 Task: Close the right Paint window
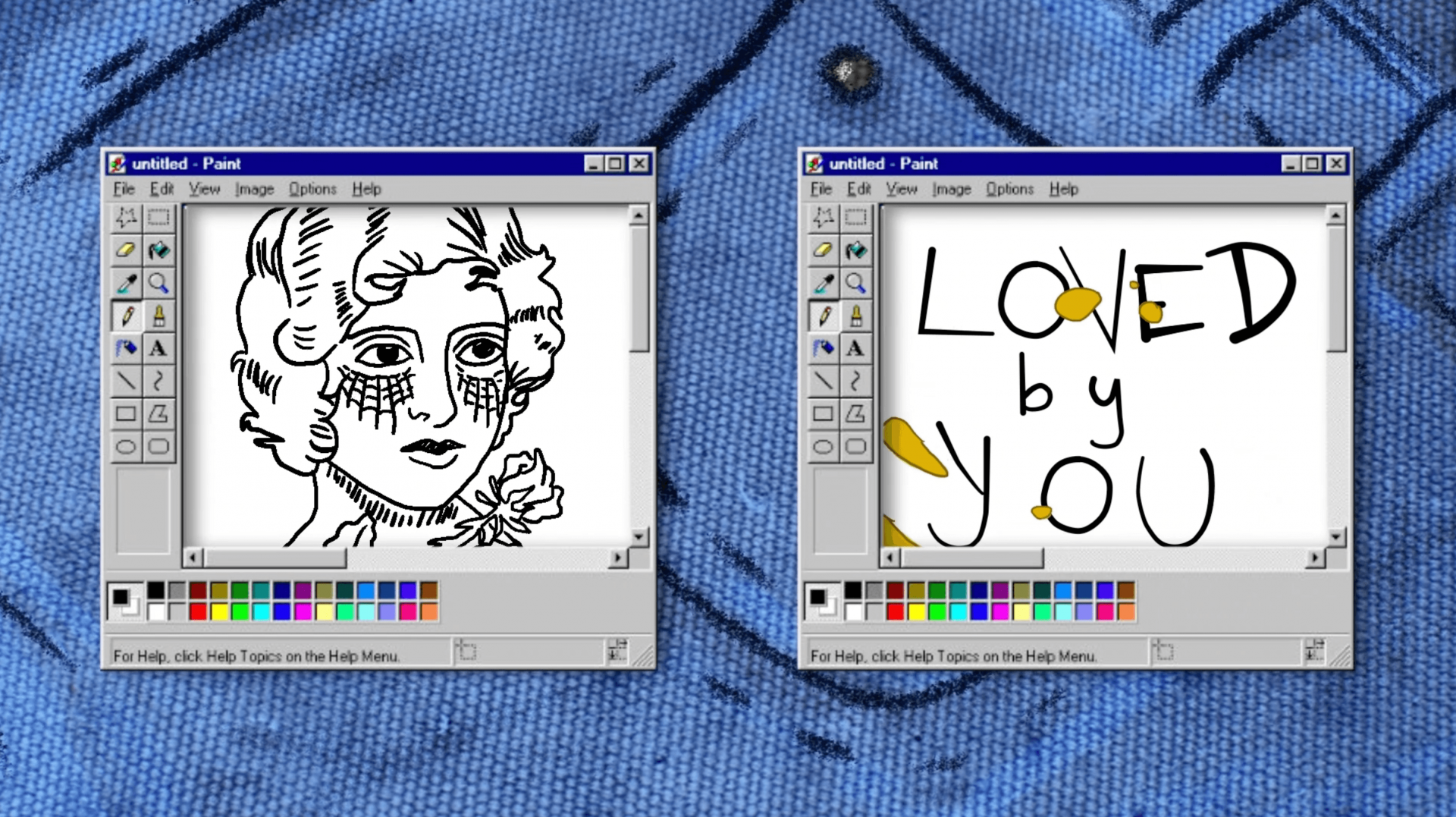click(x=1337, y=164)
